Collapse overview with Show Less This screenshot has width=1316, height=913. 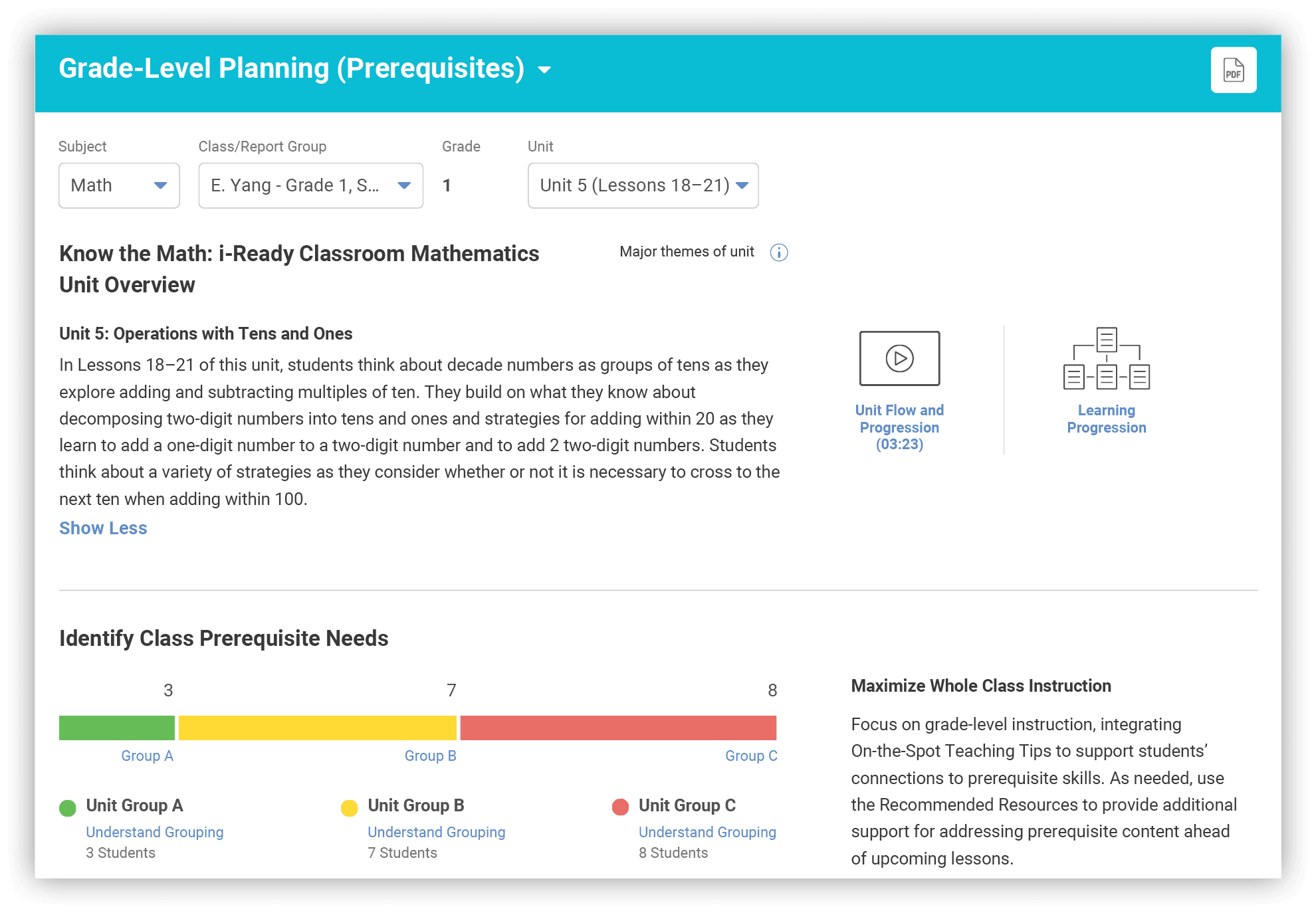point(103,528)
